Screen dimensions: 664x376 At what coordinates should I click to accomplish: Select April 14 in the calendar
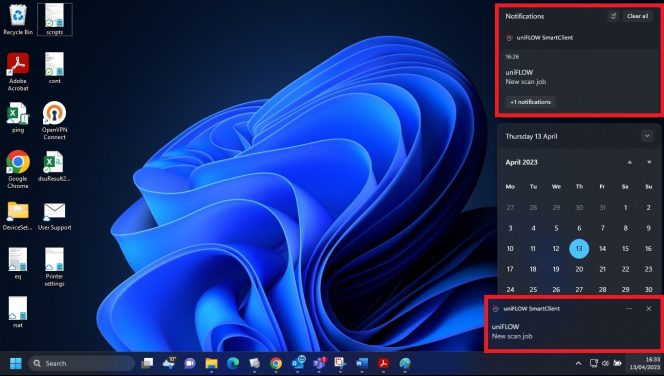(602, 249)
